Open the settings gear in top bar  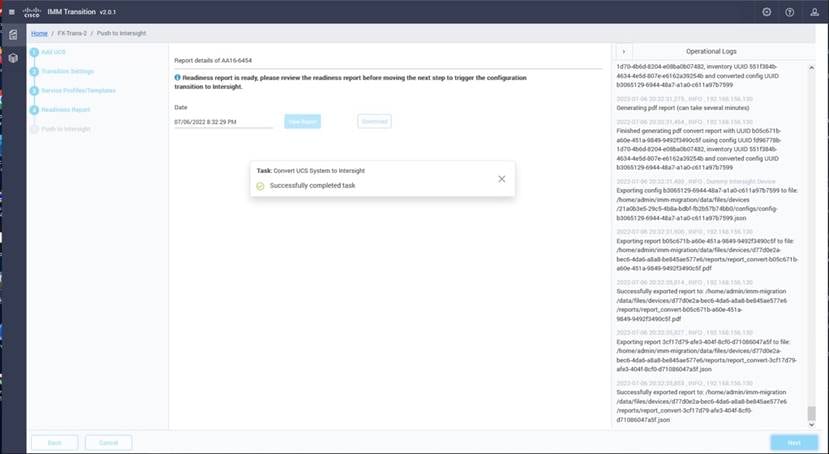[x=767, y=12]
